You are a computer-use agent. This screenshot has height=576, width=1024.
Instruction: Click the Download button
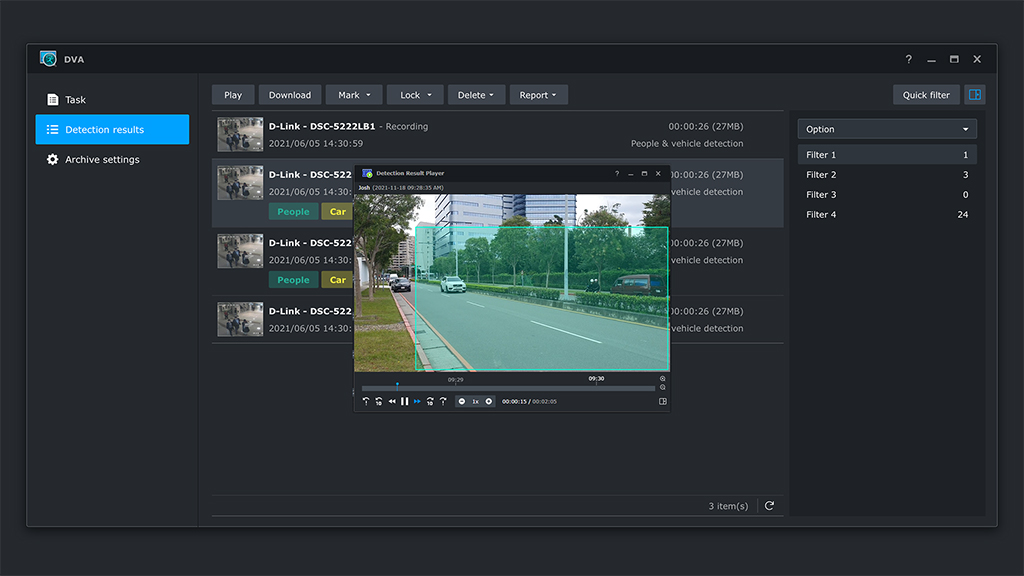pyautogui.click(x=290, y=95)
